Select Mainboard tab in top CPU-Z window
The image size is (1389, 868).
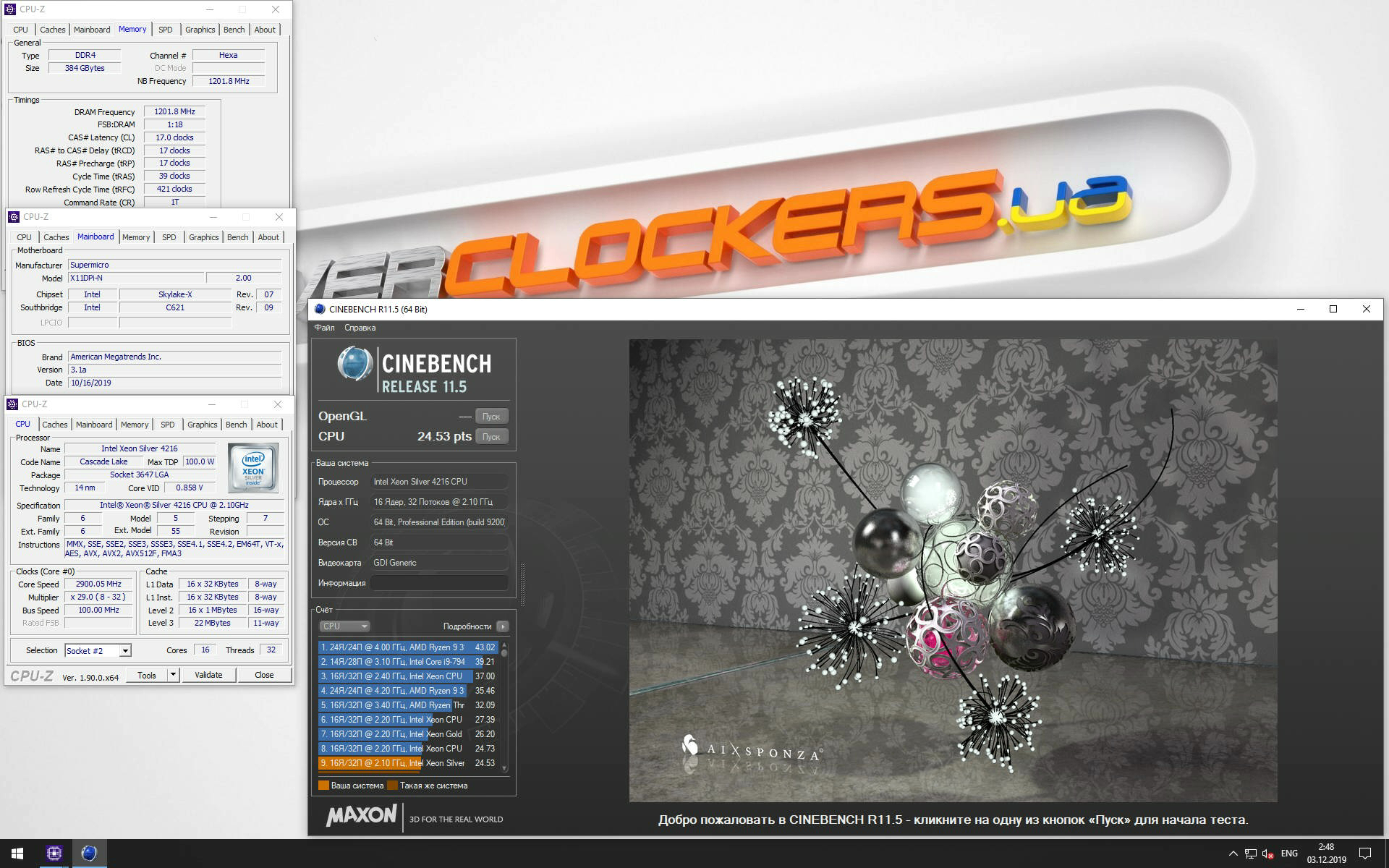coord(92,30)
